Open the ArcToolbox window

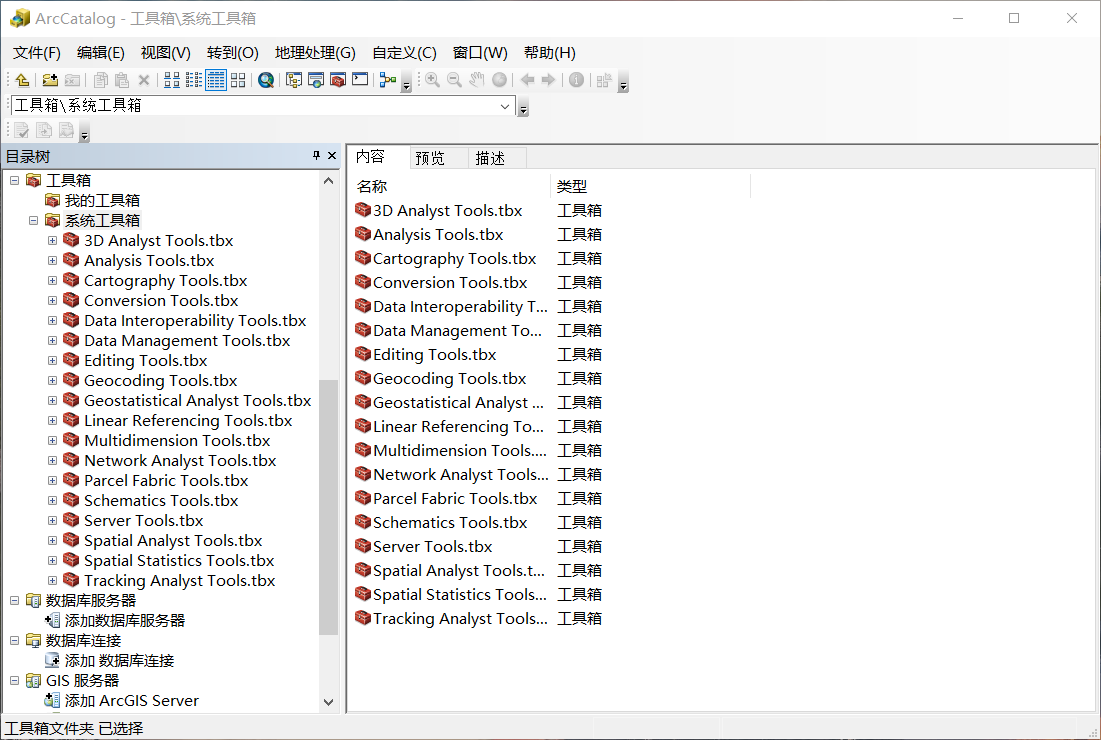tap(338, 80)
